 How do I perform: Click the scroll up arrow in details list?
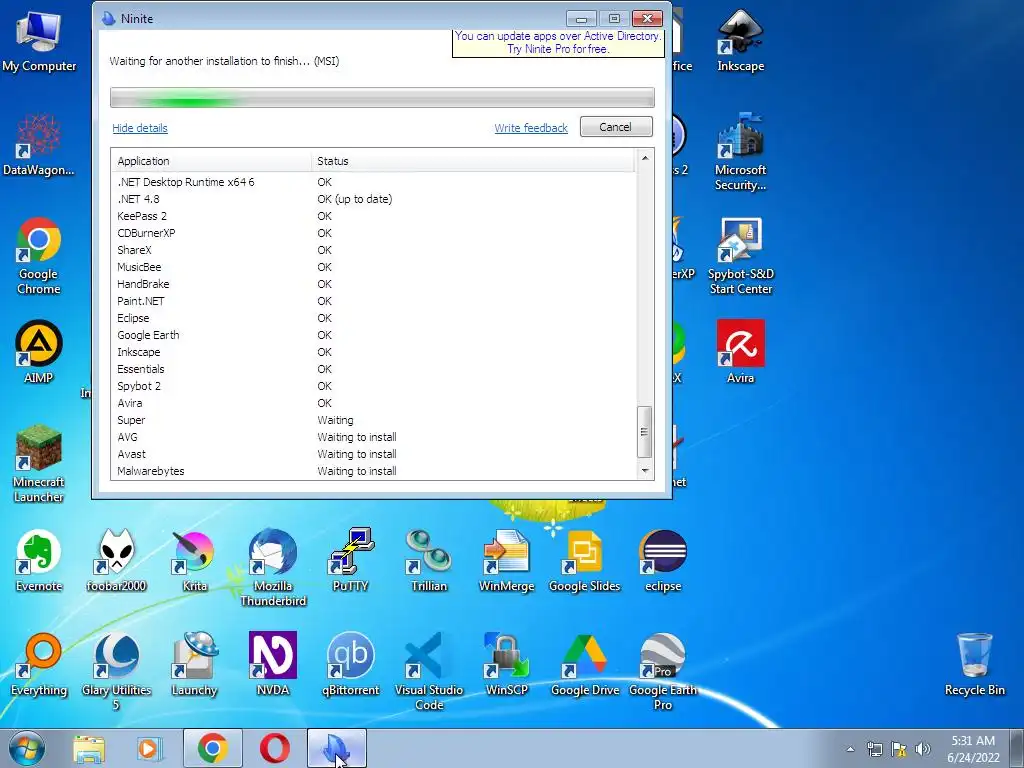645,158
